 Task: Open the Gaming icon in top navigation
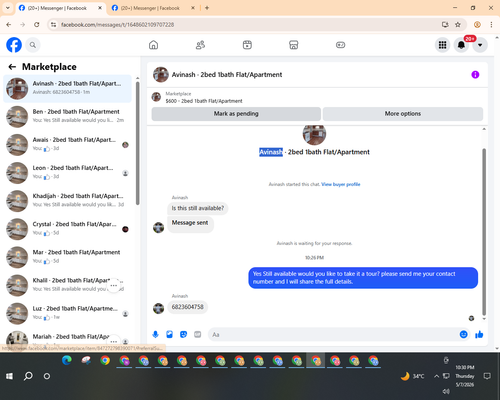[340, 45]
